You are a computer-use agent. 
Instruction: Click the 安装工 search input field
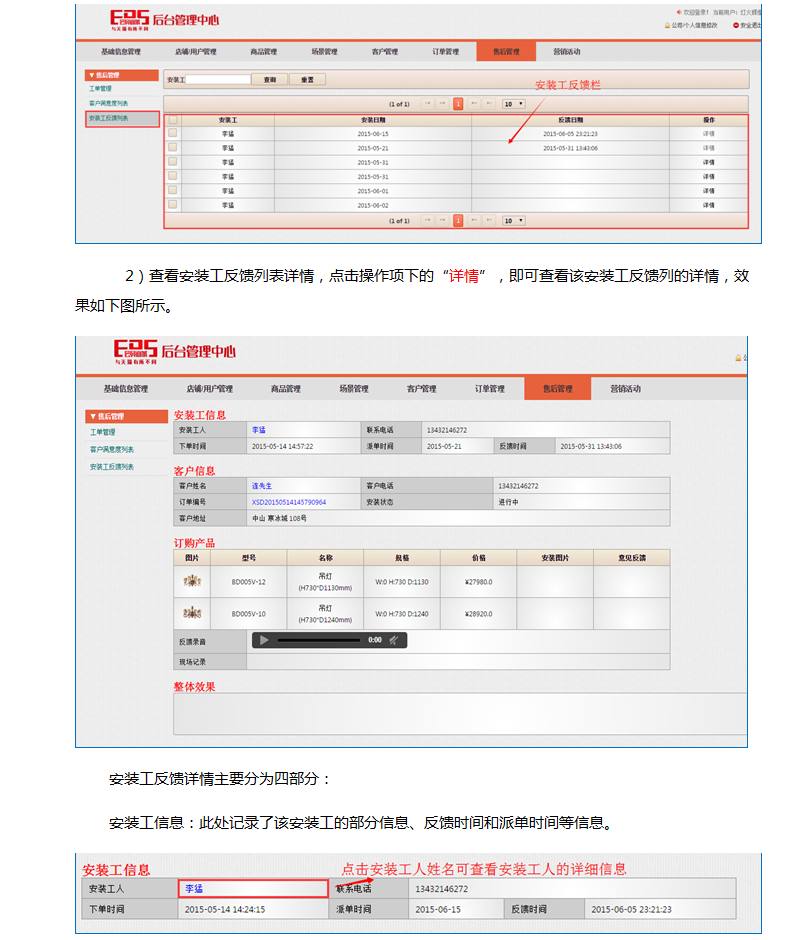pos(218,80)
